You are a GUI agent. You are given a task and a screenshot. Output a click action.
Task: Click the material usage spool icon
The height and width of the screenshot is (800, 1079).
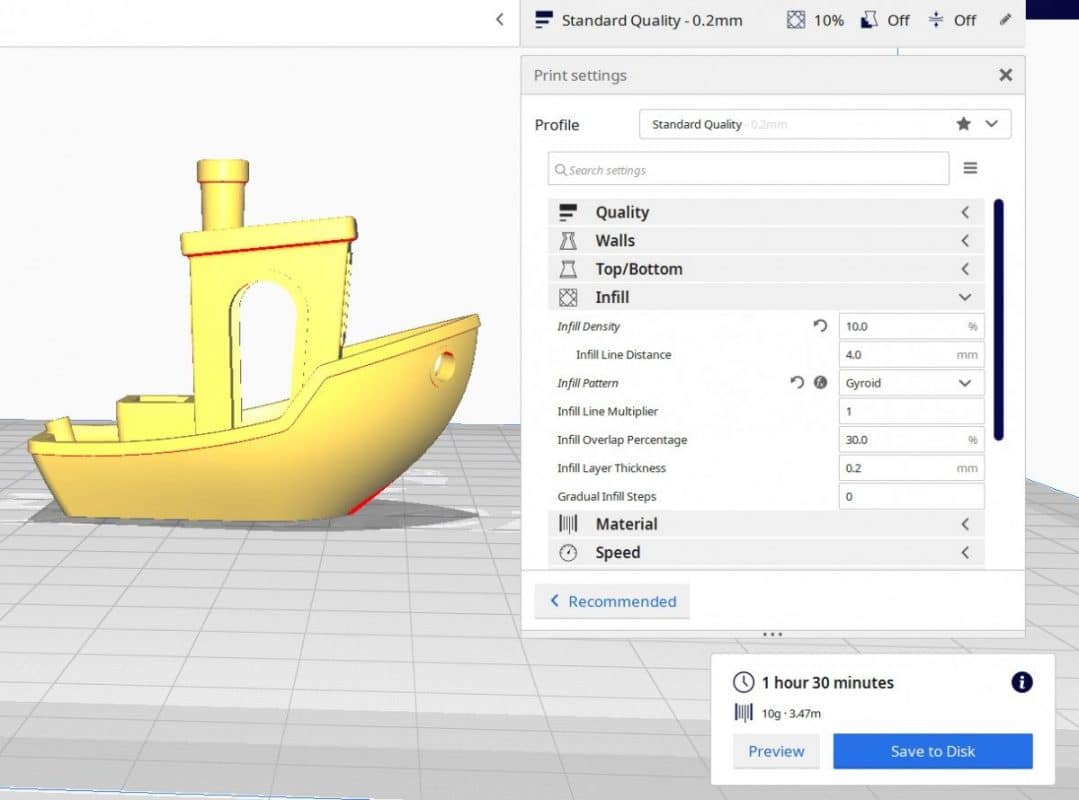(x=743, y=713)
